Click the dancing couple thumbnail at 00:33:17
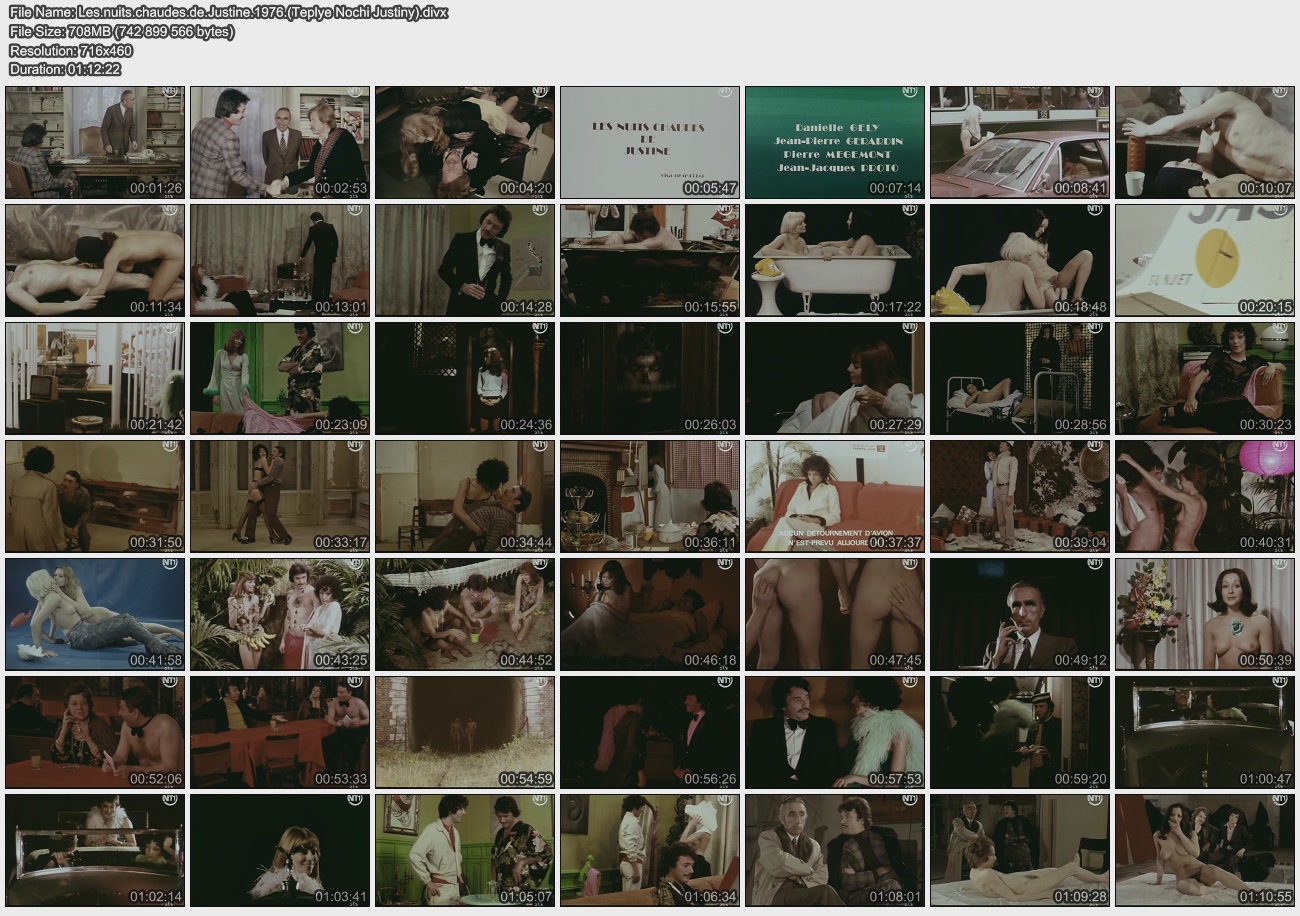This screenshot has width=1300, height=916. click(280, 496)
